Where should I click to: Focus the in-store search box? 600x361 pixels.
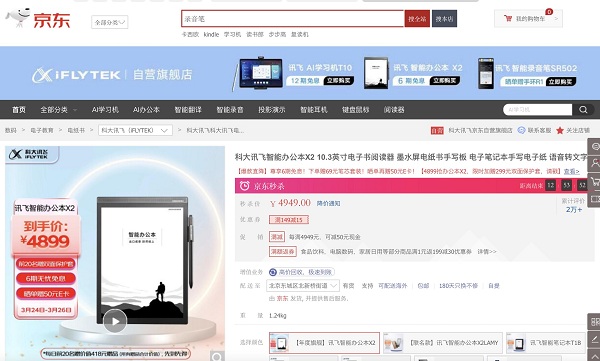(x=538, y=109)
